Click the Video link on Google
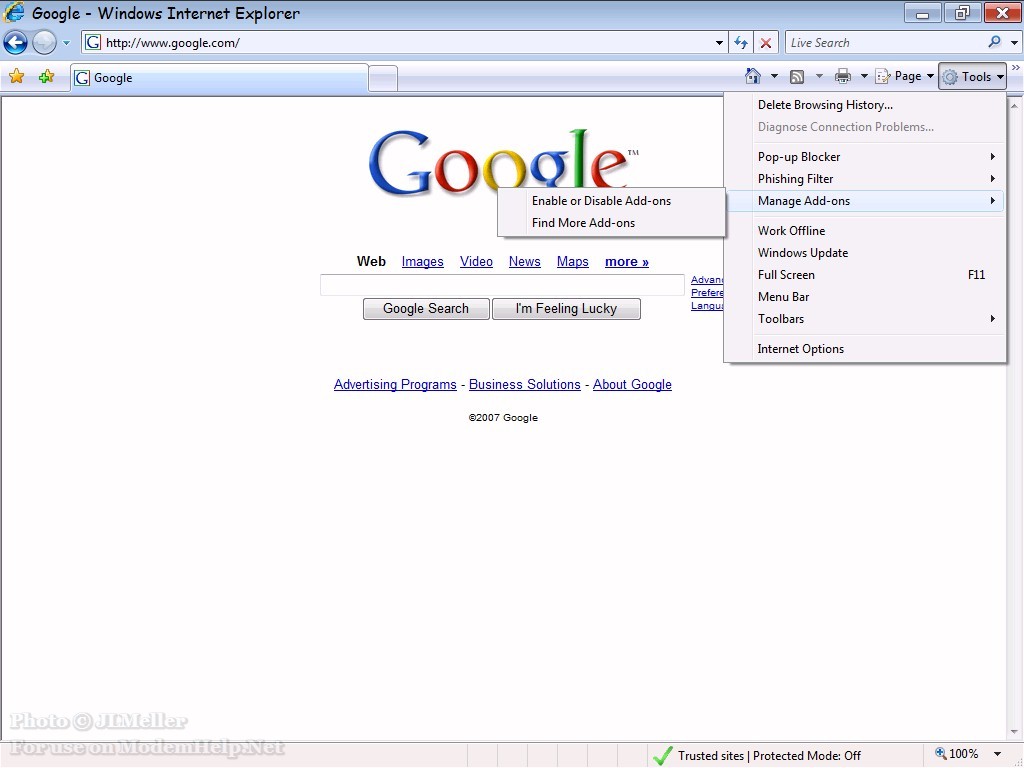1024x768 pixels. point(476,262)
